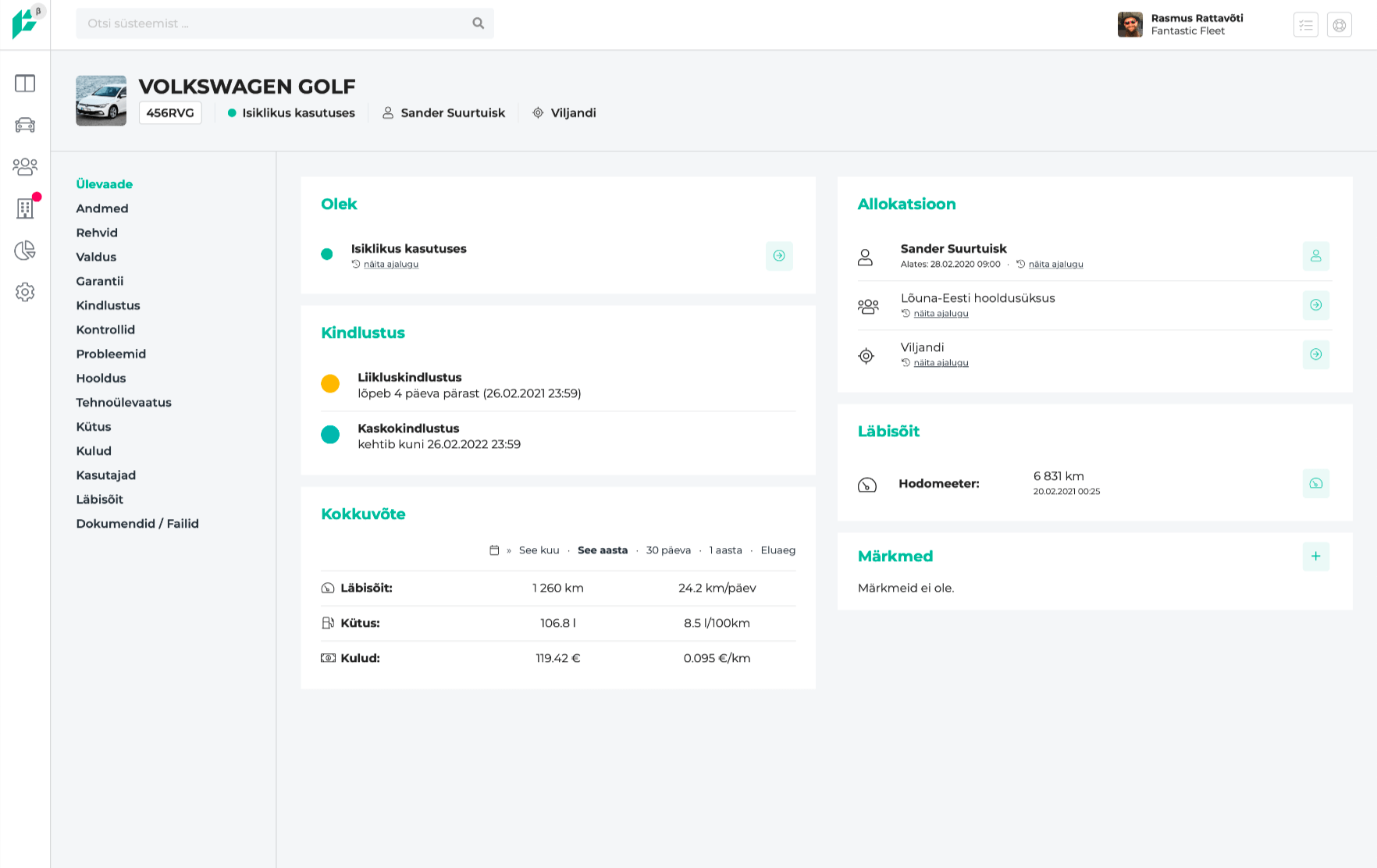Select 1 aasta period filter
Viewport: 1377px width, 868px height.
pyautogui.click(x=725, y=550)
